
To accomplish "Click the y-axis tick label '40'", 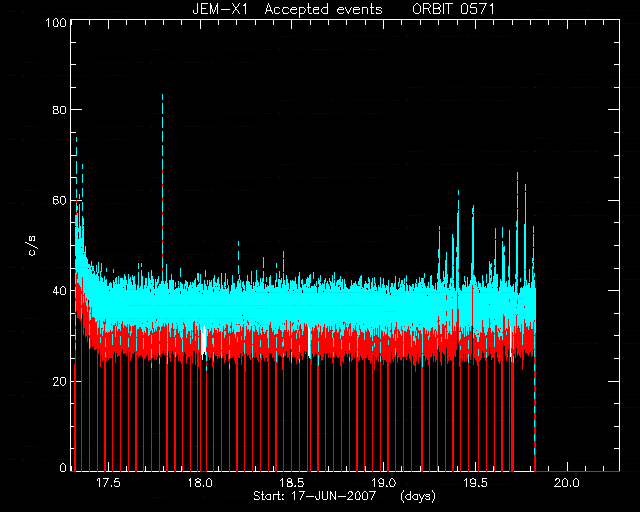I will coord(60,291).
